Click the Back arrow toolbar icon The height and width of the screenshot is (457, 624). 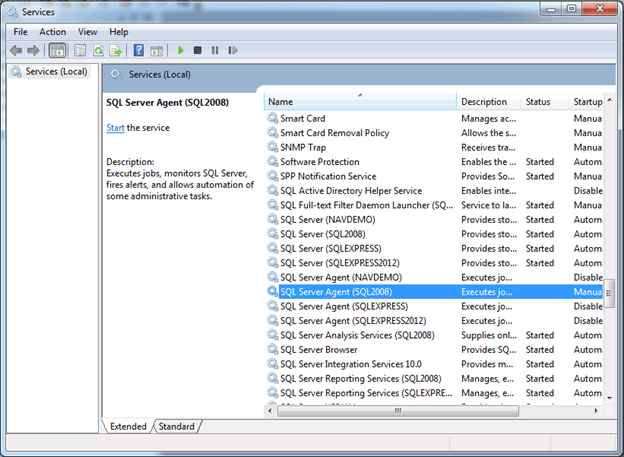[x=16, y=51]
